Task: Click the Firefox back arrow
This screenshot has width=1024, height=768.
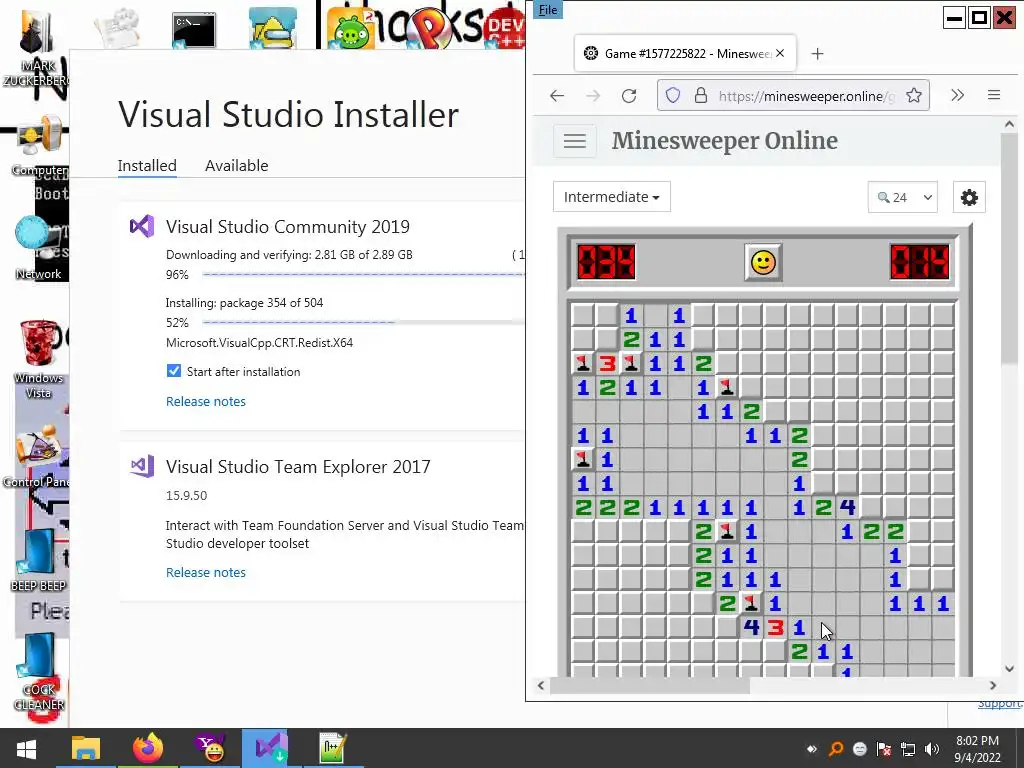Action: click(557, 96)
